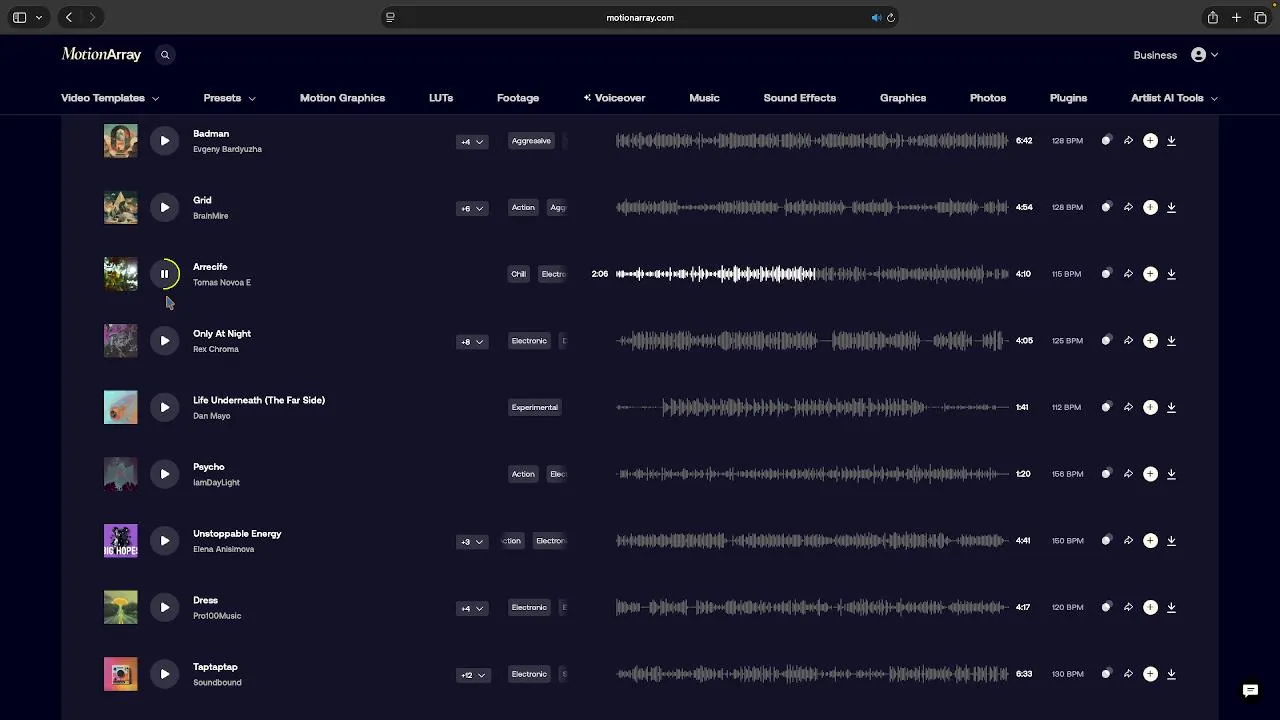The image size is (1280, 720).
Task: Filter by the Chill tag on Arrecife
Action: click(518, 274)
